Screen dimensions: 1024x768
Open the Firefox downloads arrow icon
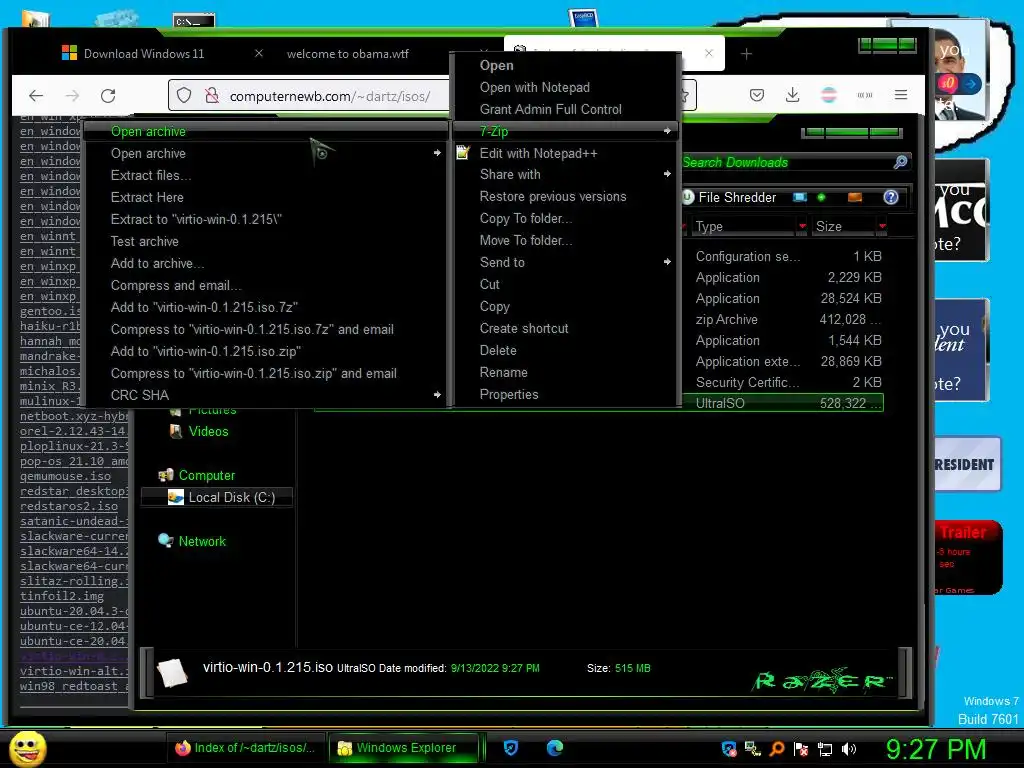792,95
